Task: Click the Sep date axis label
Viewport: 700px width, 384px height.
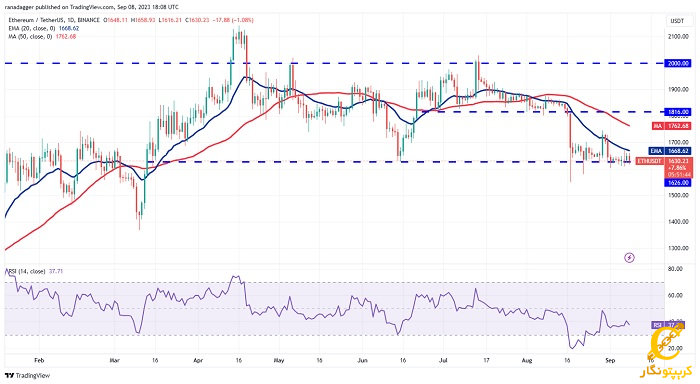Action: [610, 360]
